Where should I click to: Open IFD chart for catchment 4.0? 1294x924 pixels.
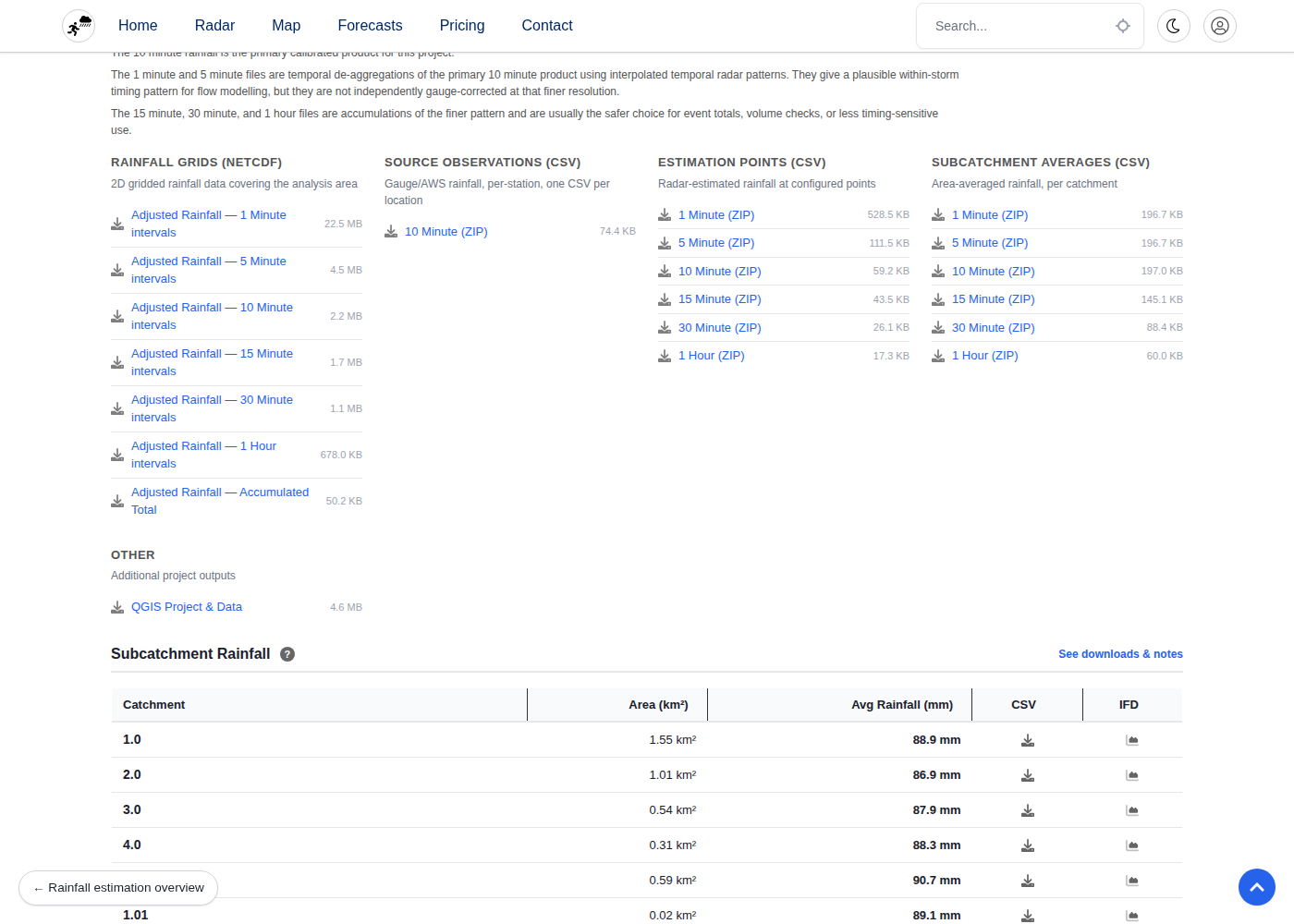(x=1132, y=845)
